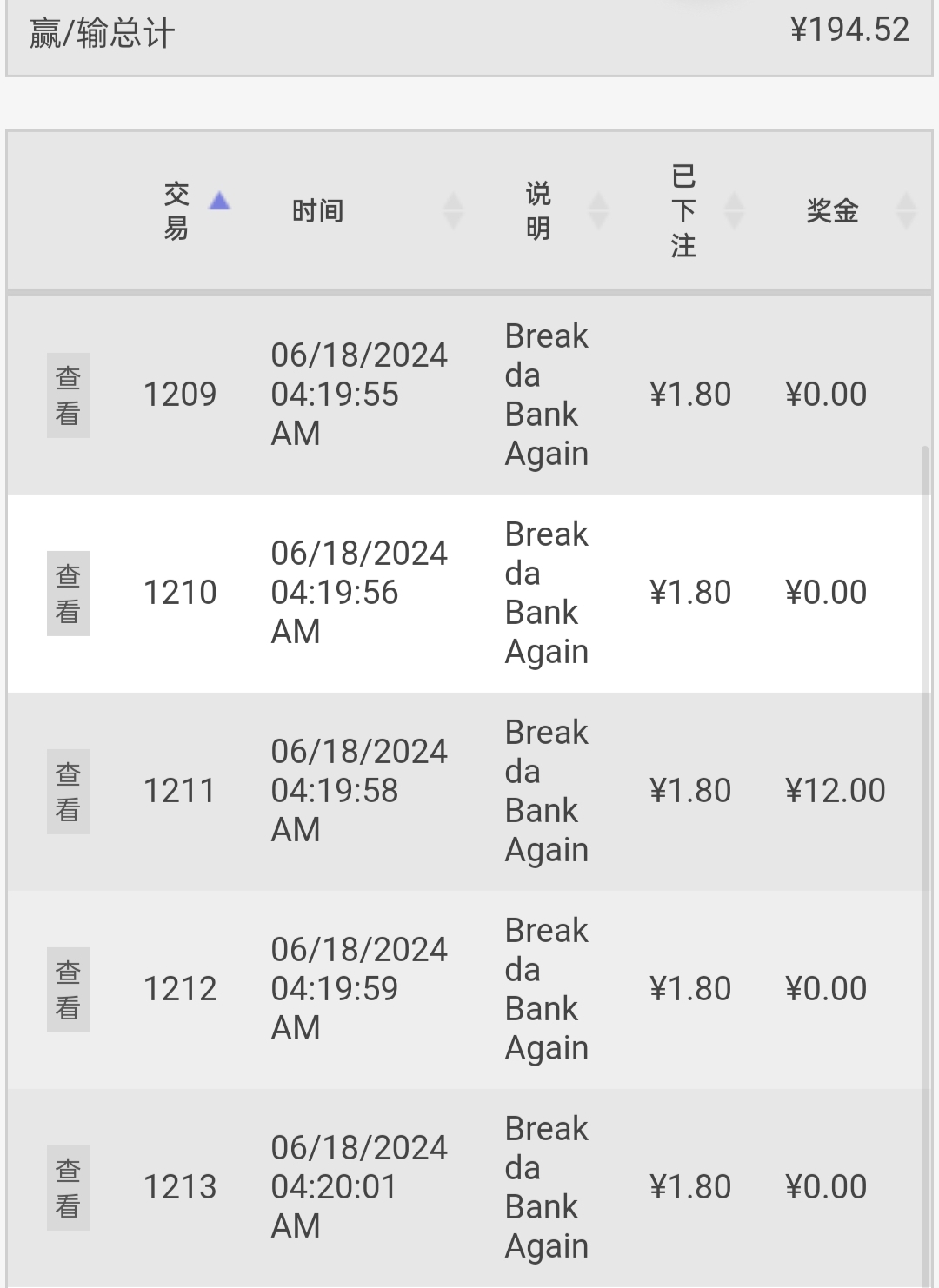Open 查看 details for transaction 1210
The image size is (939, 1288).
click(x=68, y=594)
